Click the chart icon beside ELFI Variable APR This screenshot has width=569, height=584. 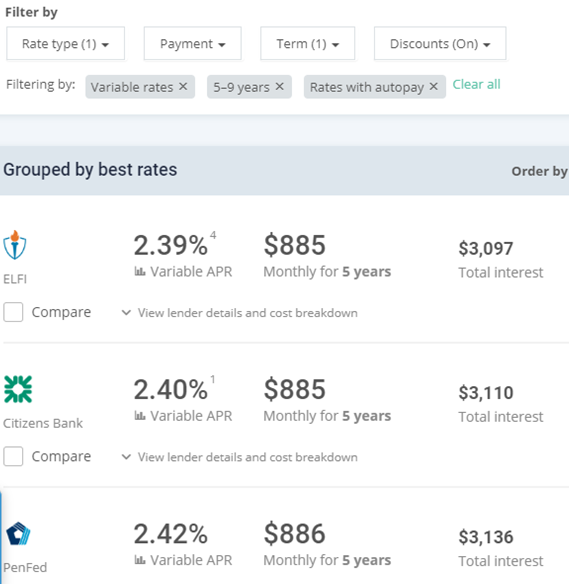pyautogui.click(x=140, y=272)
